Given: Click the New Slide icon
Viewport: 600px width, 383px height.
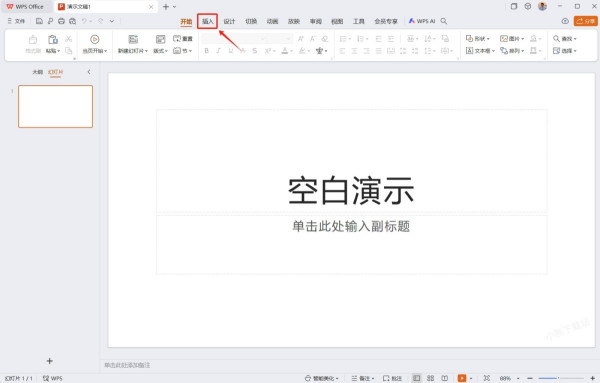Looking at the screenshot, I should point(133,39).
